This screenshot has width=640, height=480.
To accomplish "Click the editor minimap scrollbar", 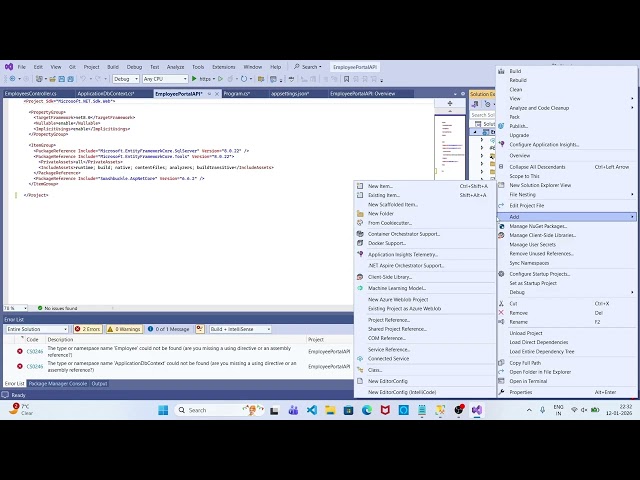I will [450, 145].
